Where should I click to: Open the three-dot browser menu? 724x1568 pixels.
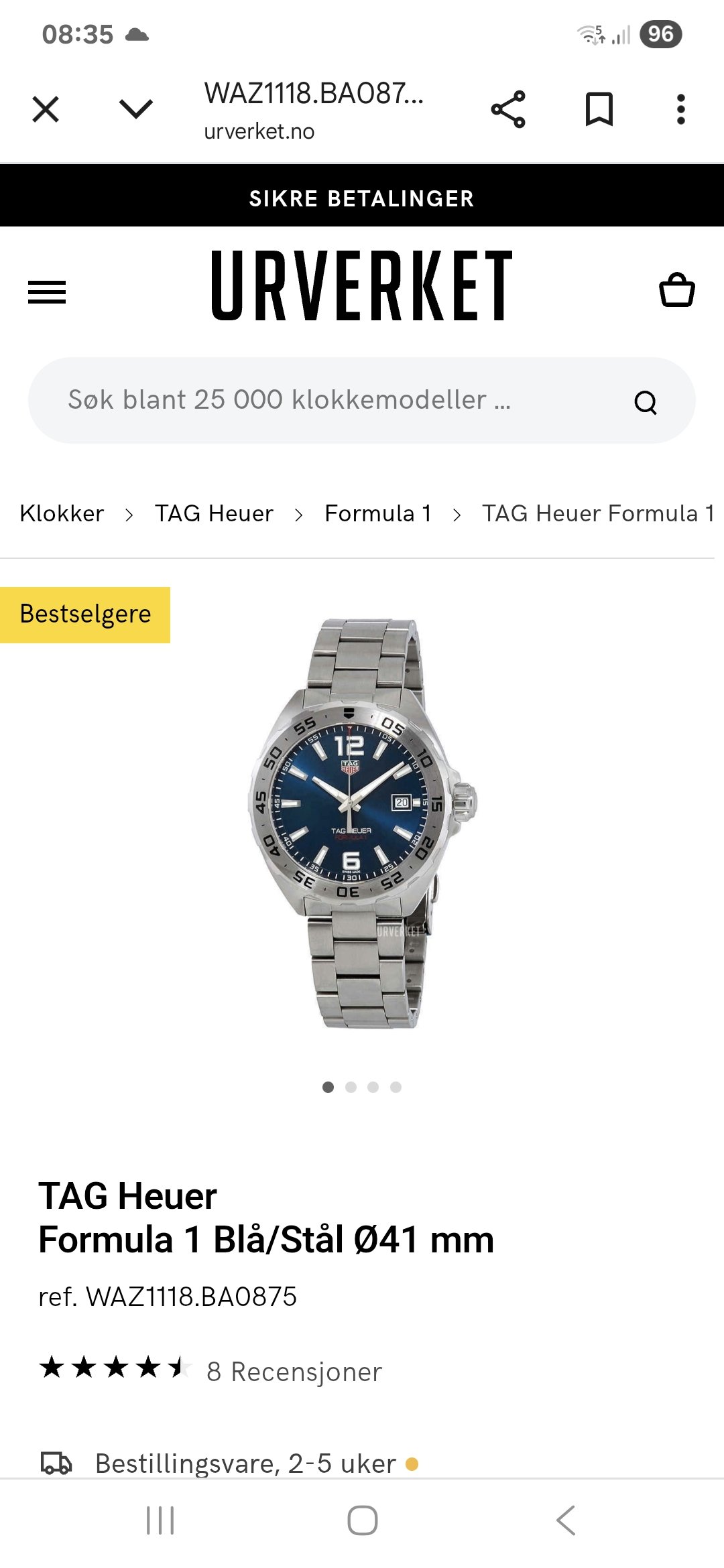pyautogui.click(x=681, y=109)
